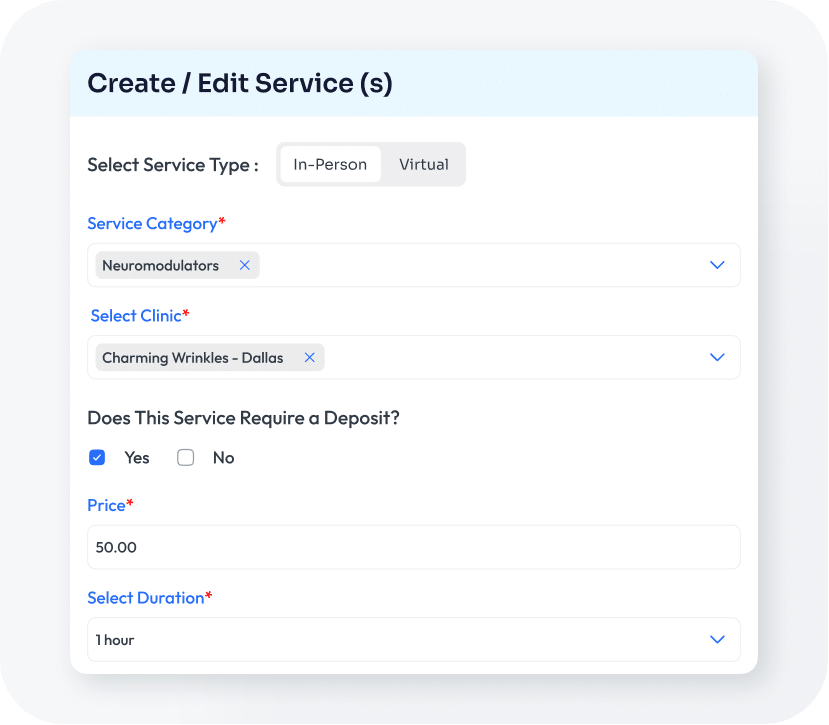This screenshot has height=725, width=829.
Task: Click the "1 hour" duration value
Action: 115,640
